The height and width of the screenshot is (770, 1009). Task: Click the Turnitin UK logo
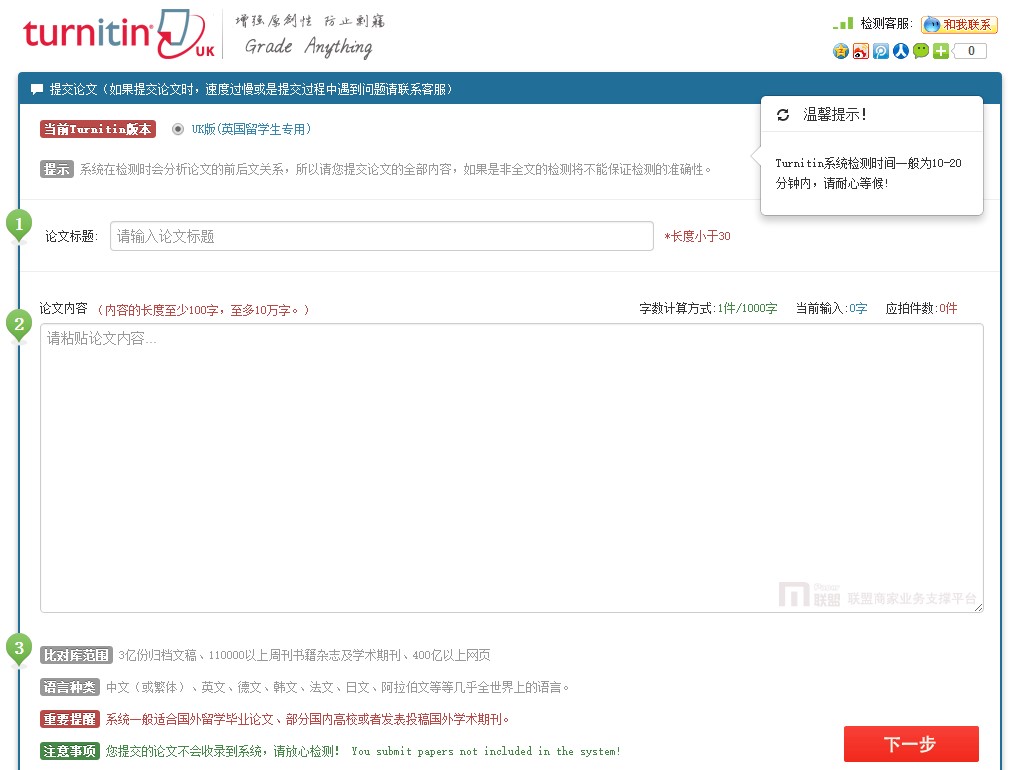[119, 33]
